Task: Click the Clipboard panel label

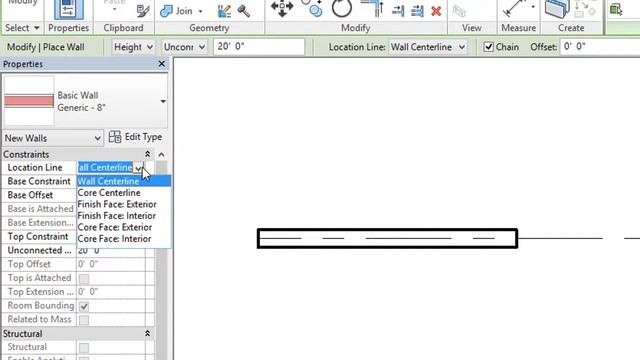Action: 123,28
